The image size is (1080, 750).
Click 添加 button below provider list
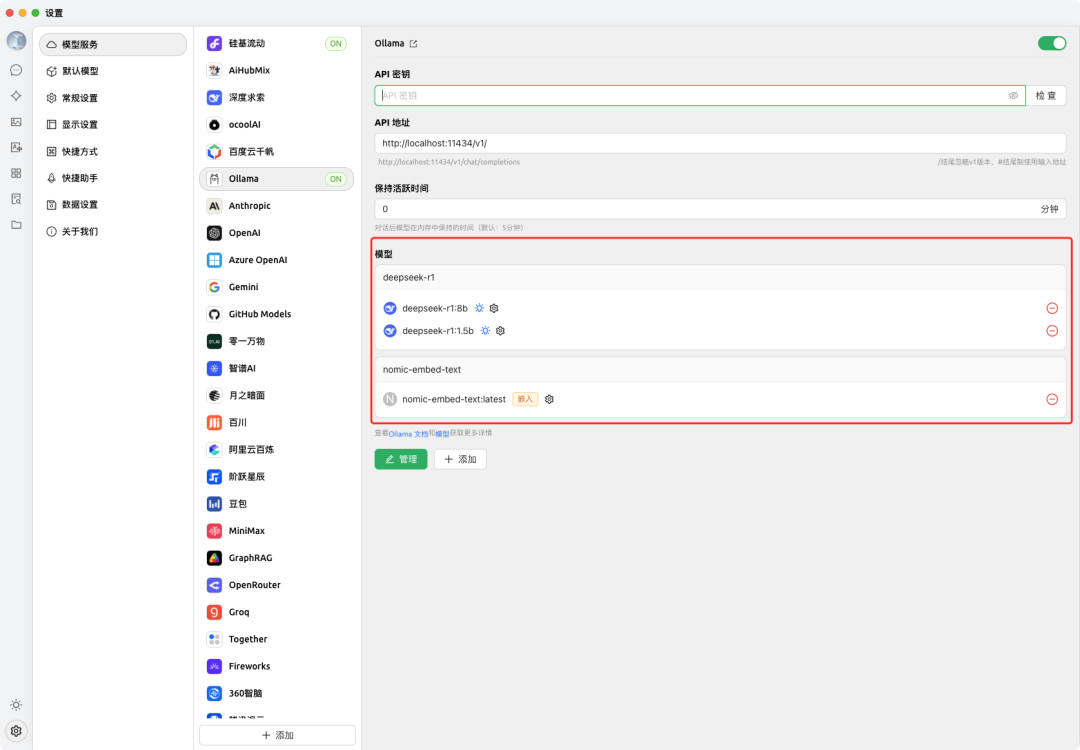[278, 735]
